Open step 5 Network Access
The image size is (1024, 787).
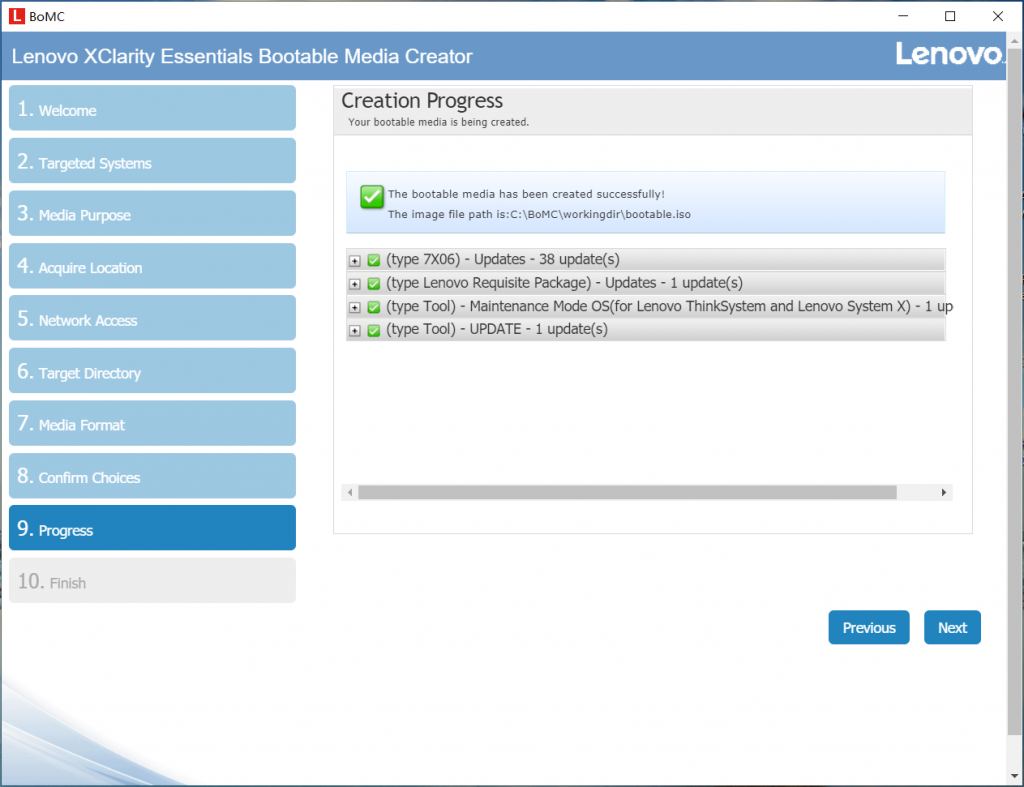[152, 318]
